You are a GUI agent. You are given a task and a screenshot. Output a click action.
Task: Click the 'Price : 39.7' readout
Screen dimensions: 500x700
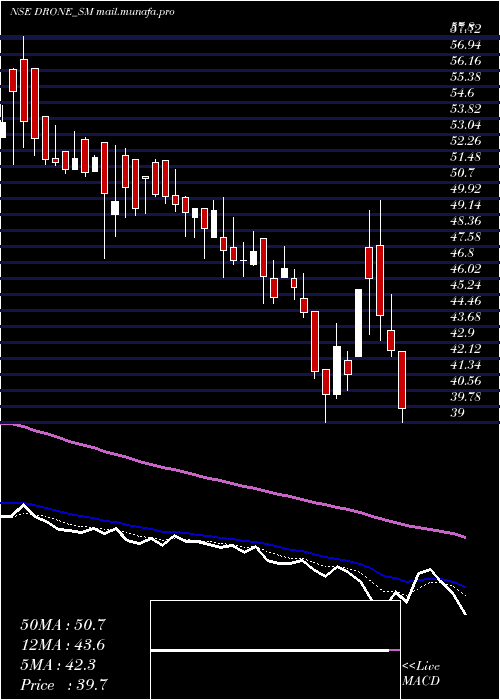[x=64, y=685]
